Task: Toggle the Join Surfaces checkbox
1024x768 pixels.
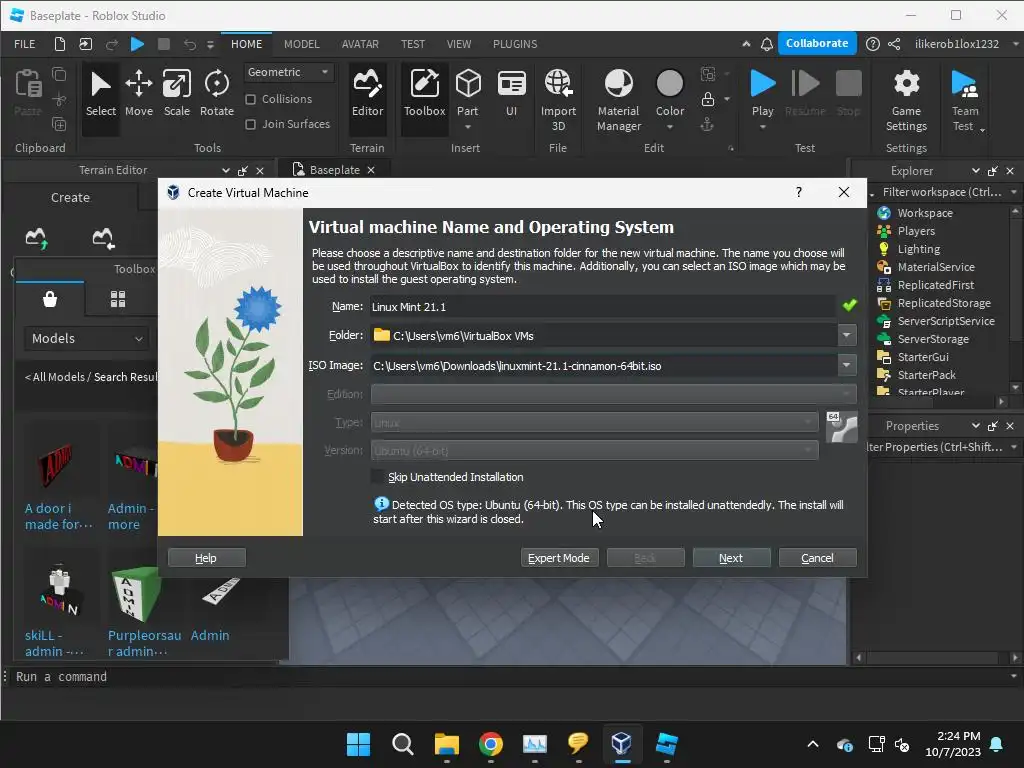Action: [250, 124]
